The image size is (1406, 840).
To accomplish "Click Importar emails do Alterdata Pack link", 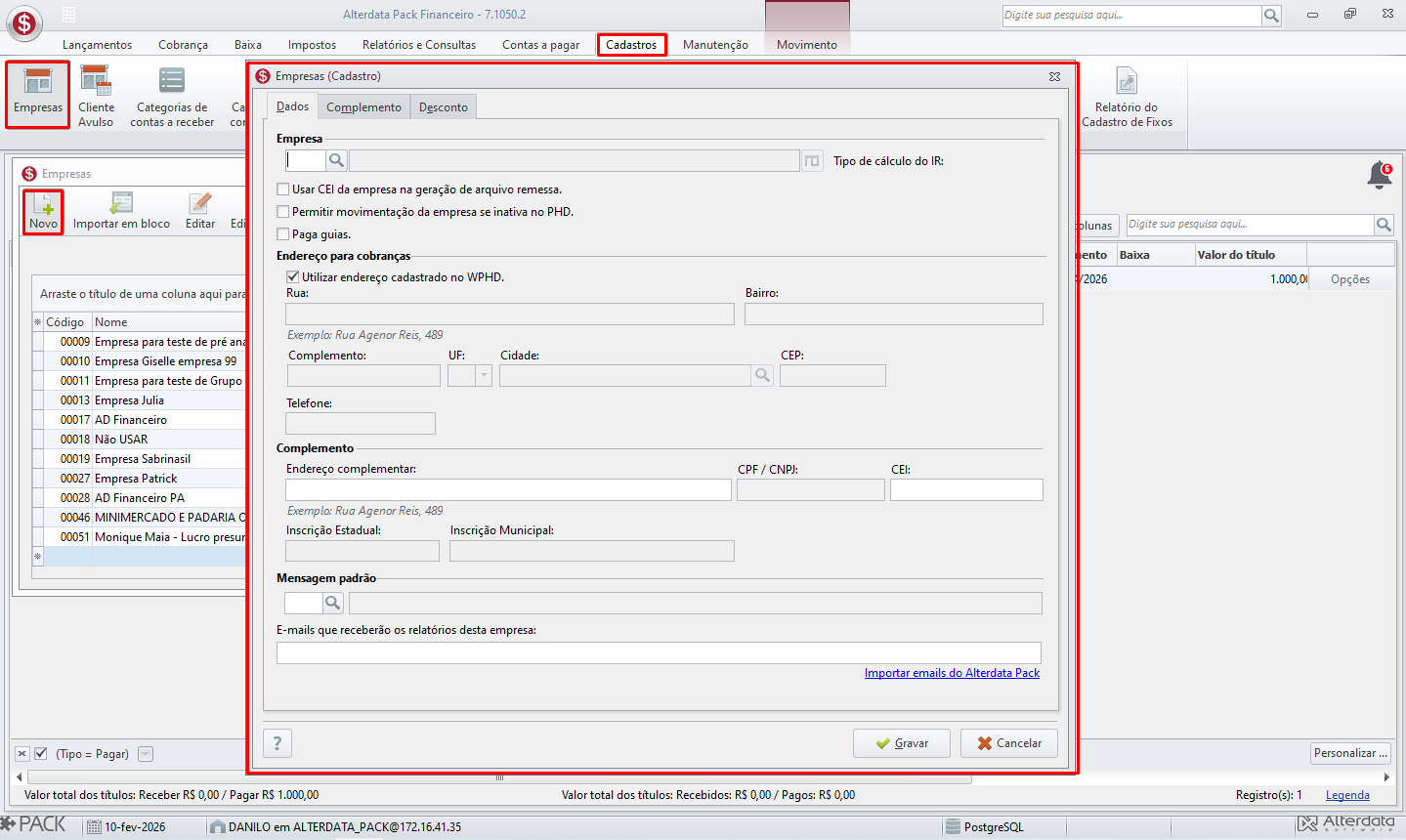I will pos(952,673).
